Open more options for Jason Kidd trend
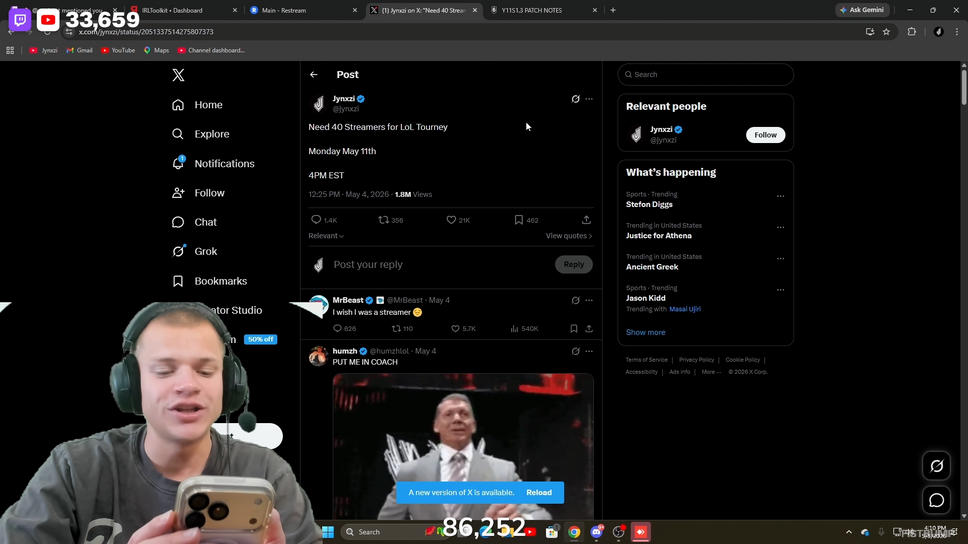The height and width of the screenshot is (544, 968). coord(780,290)
